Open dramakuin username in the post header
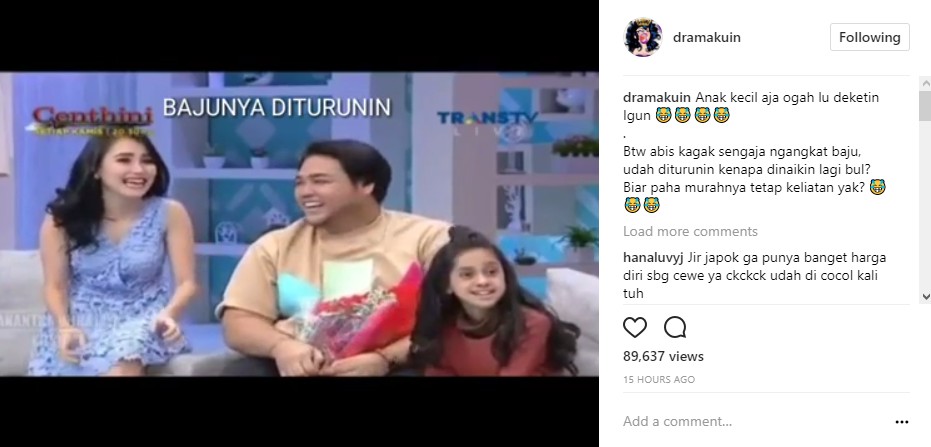 [707, 37]
